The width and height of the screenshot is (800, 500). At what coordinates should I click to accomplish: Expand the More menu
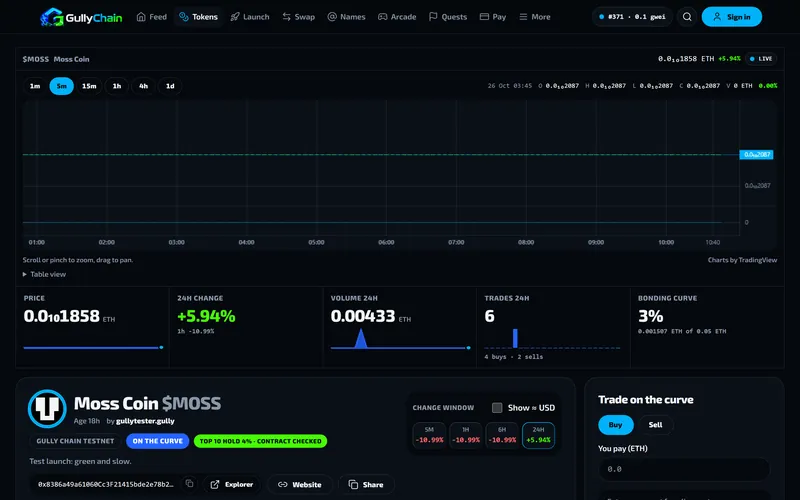(535, 17)
